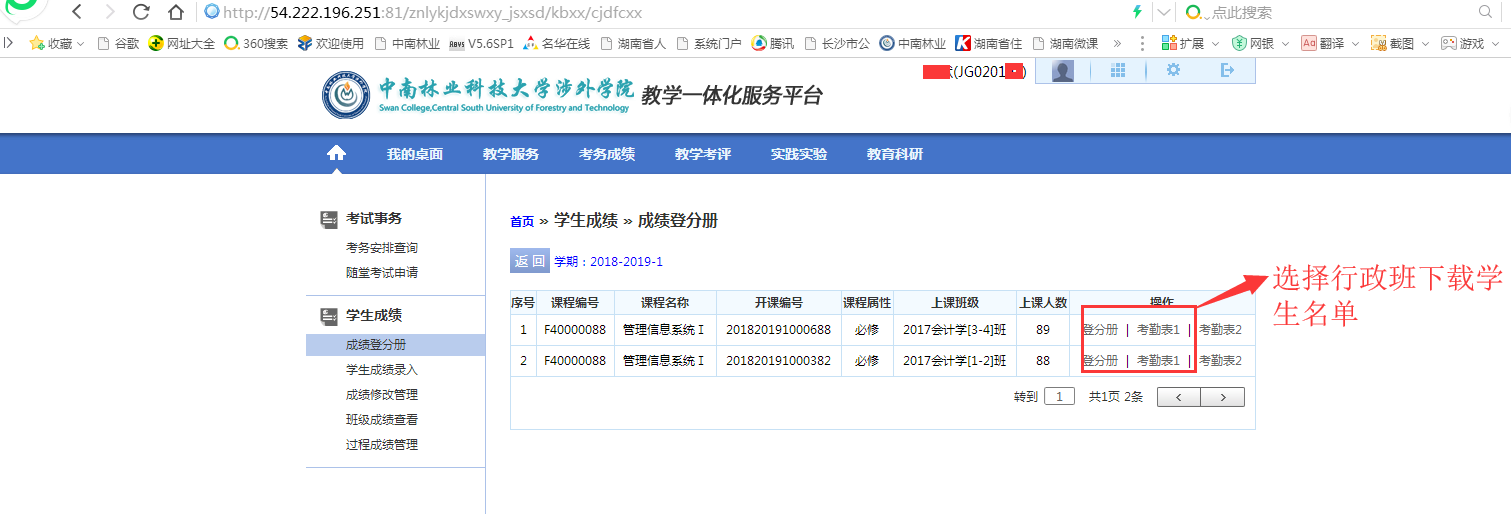The height and width of the screenshot is (514, 1511).
Task: Open the 湖南微课 bookmark
Action: [1065, 43]
